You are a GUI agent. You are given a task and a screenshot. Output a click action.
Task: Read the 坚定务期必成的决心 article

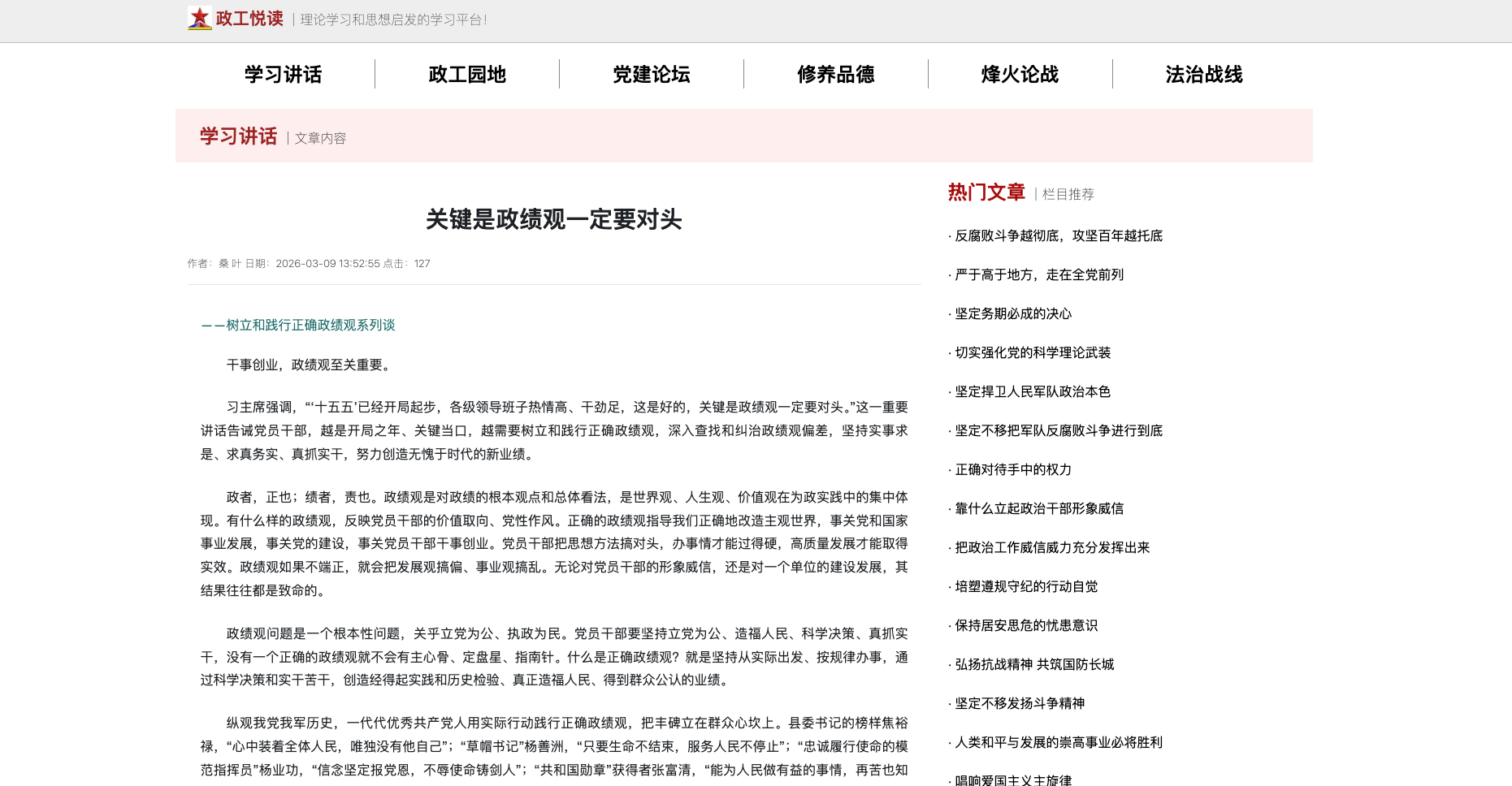[x=1013, y=313]
